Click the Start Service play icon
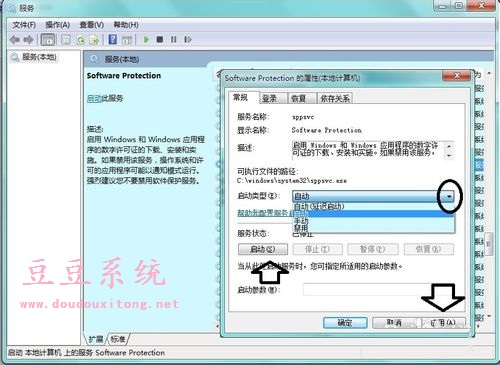 (146, 40)
